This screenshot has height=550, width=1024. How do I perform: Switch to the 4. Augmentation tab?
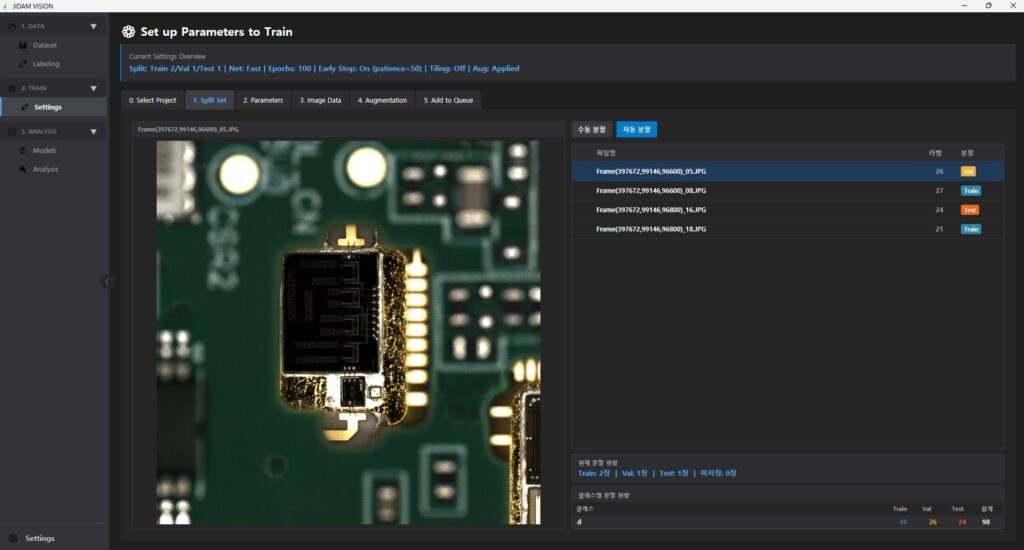point(382,100)
